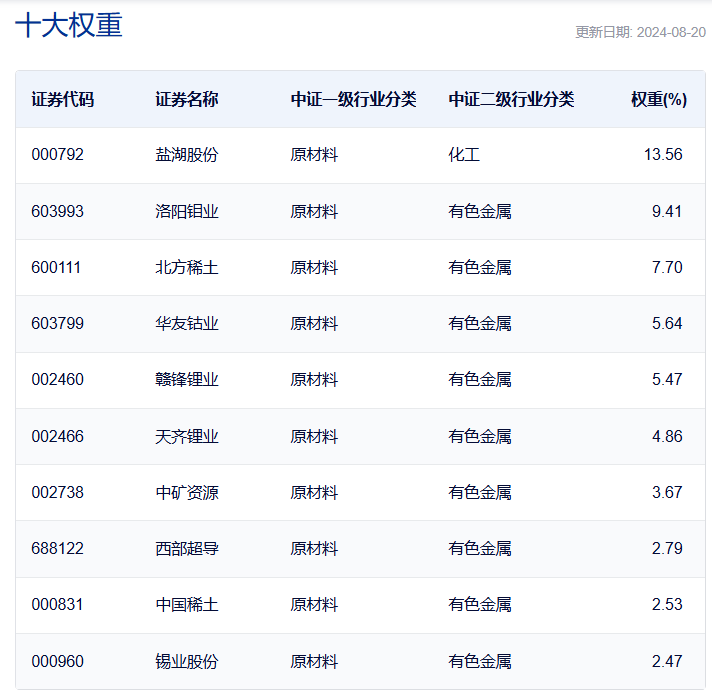
Task: Open the 西部超导 entry
Action: [187, 548]
